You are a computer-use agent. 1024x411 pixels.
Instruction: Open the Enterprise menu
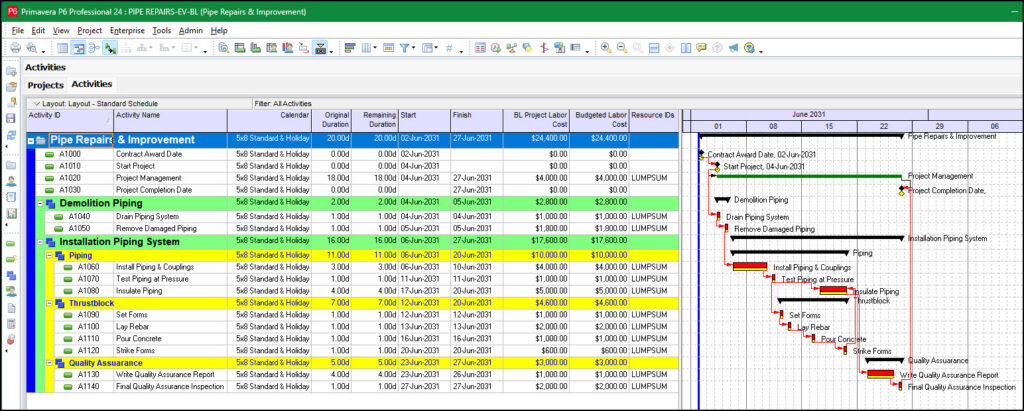point(127,31)
